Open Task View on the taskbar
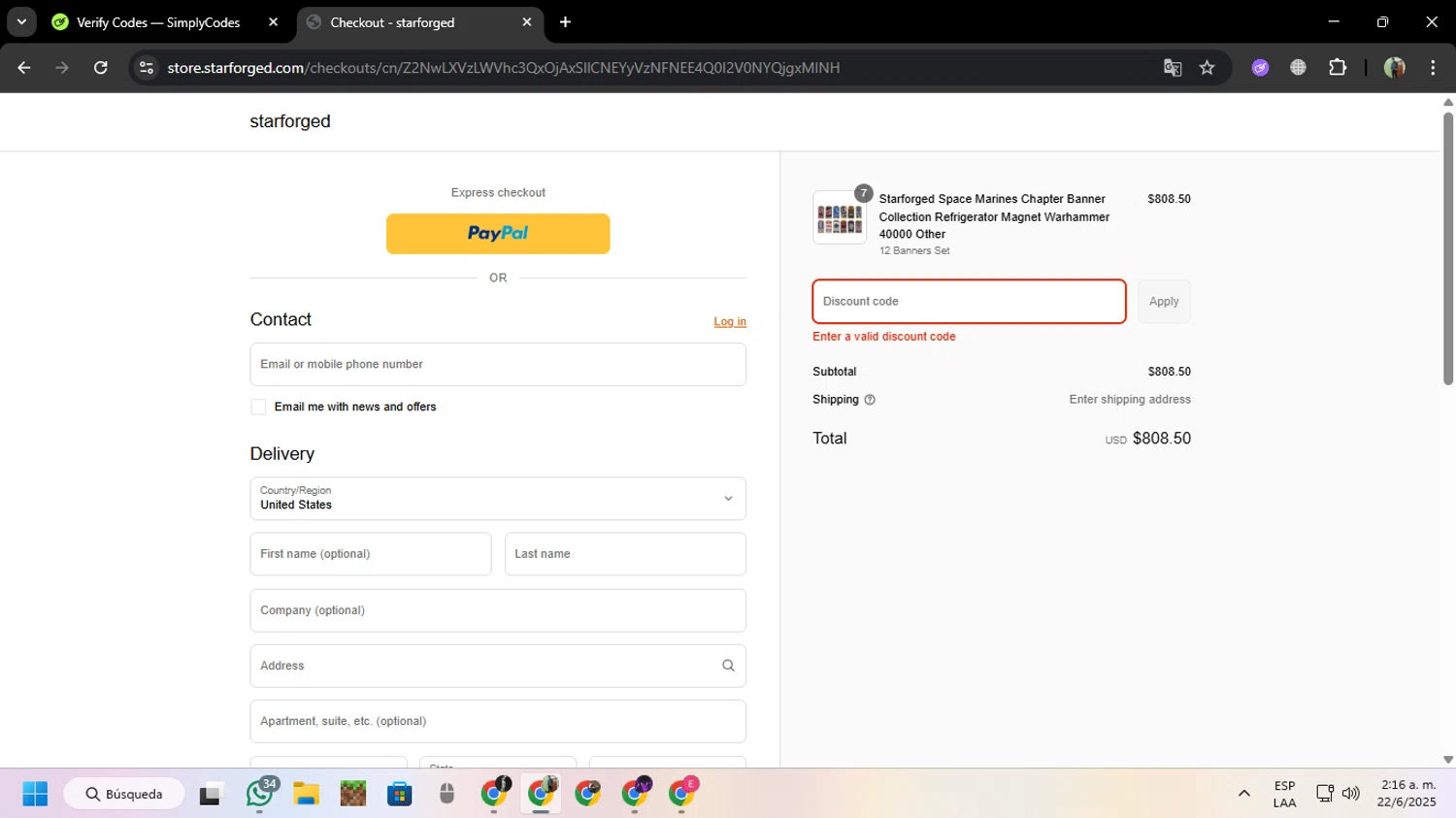This screenshot has width=1456, height=818. pos(211,794)
